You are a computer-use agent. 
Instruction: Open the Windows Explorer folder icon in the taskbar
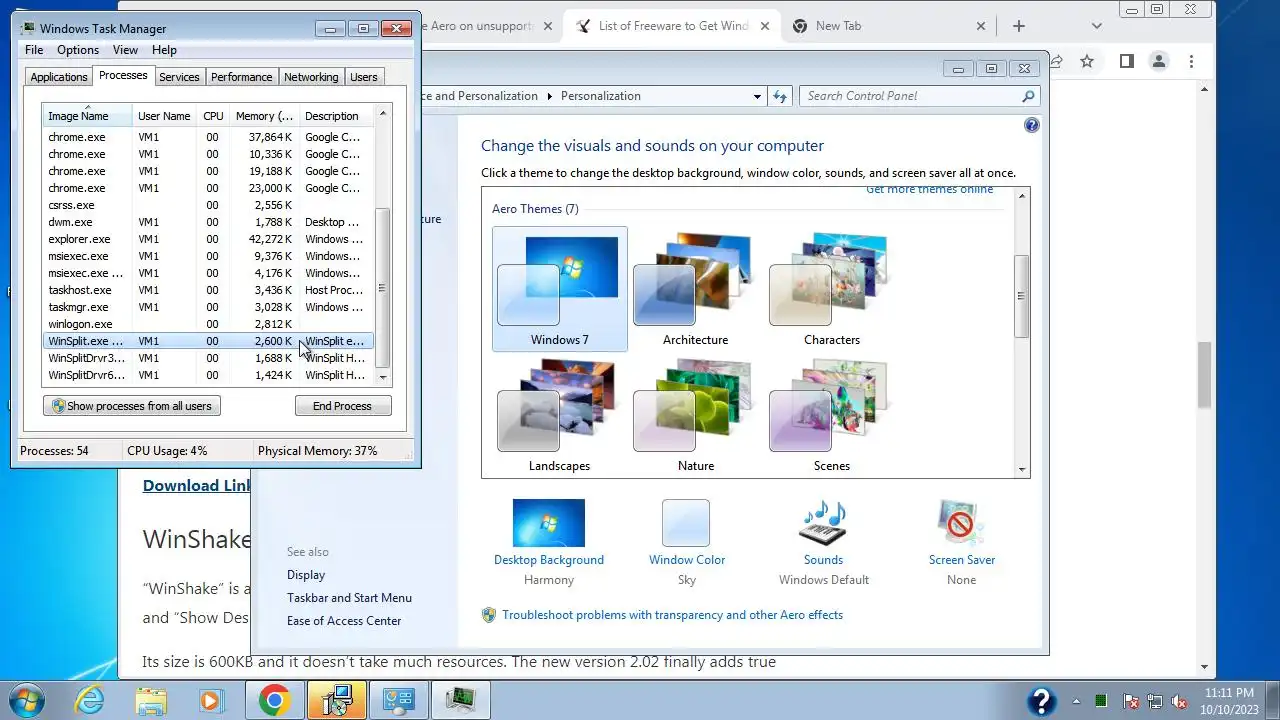pyautogui.click(x=151, y=700)
